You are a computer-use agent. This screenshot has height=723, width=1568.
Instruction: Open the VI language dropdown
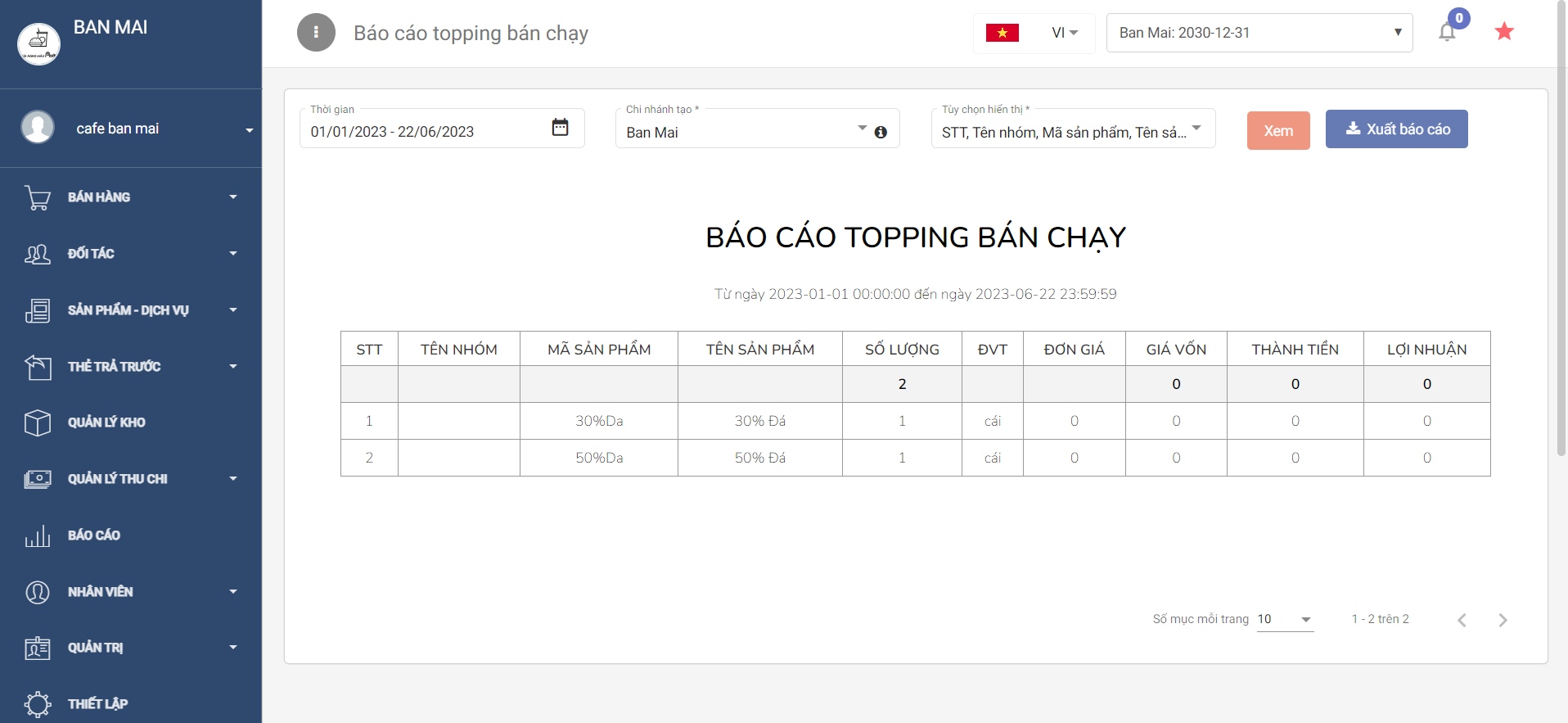pos(1065,33)
